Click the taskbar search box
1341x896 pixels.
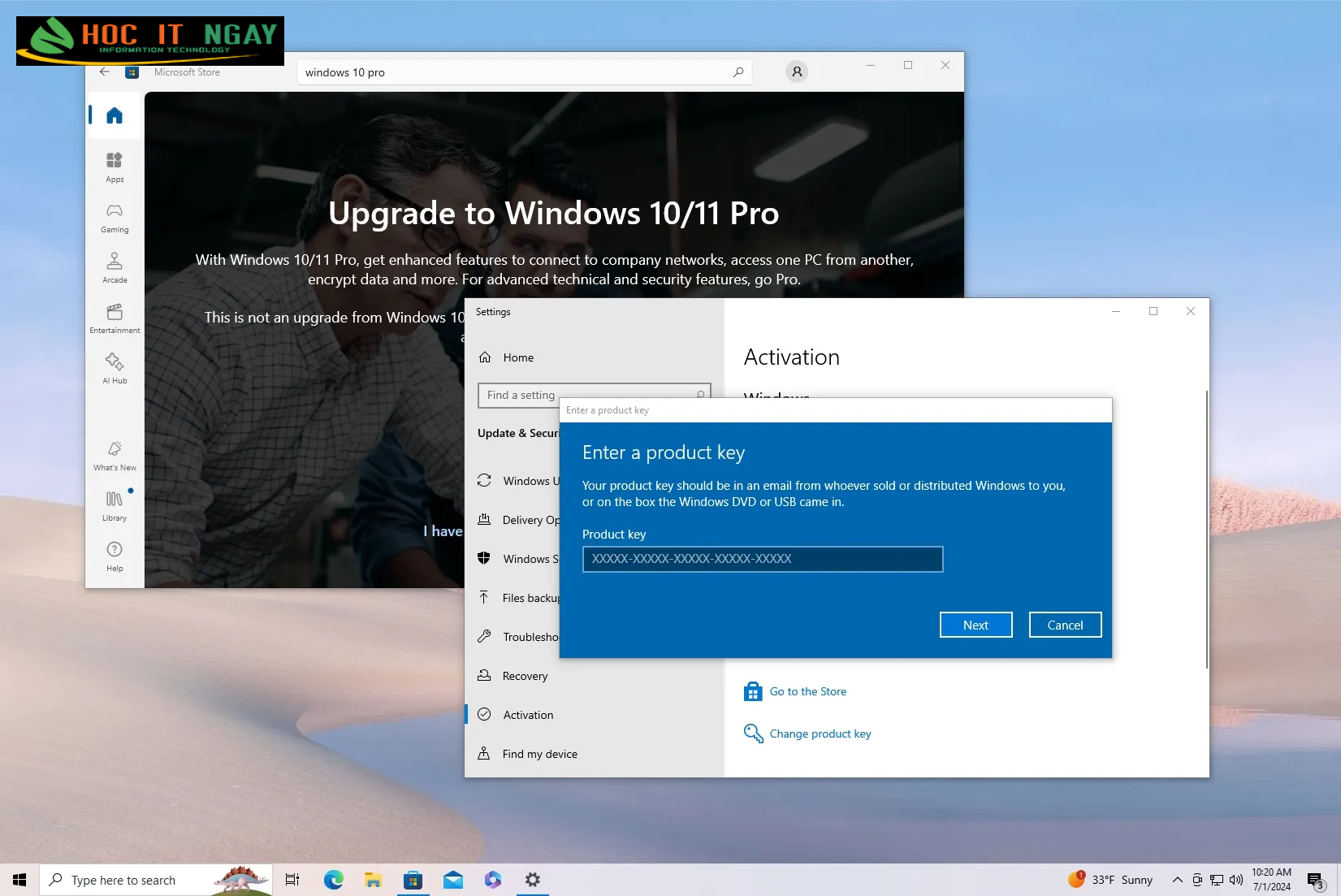pos(156,880)
